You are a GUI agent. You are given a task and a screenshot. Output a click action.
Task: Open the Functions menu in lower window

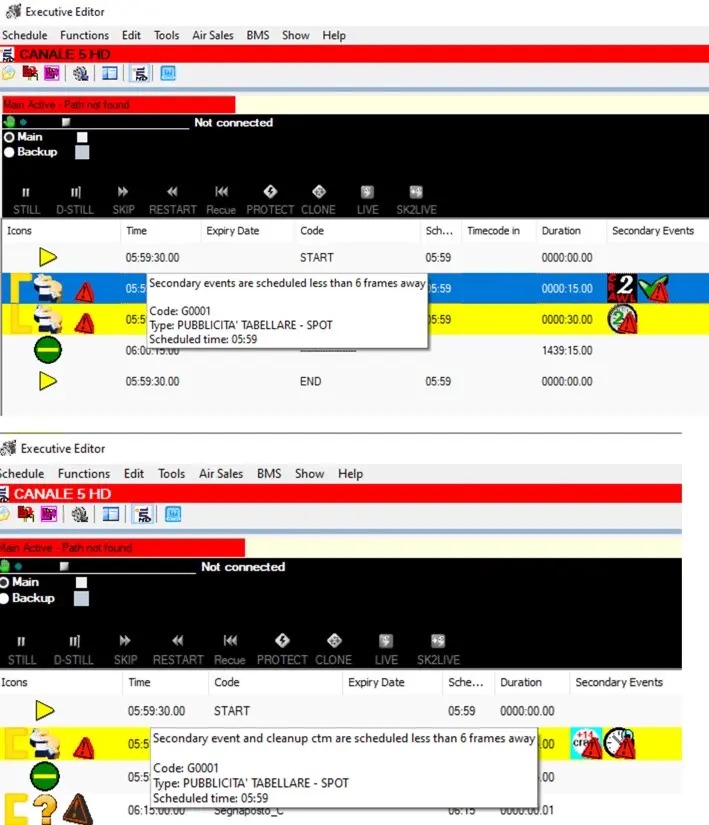tap(84, 474)
